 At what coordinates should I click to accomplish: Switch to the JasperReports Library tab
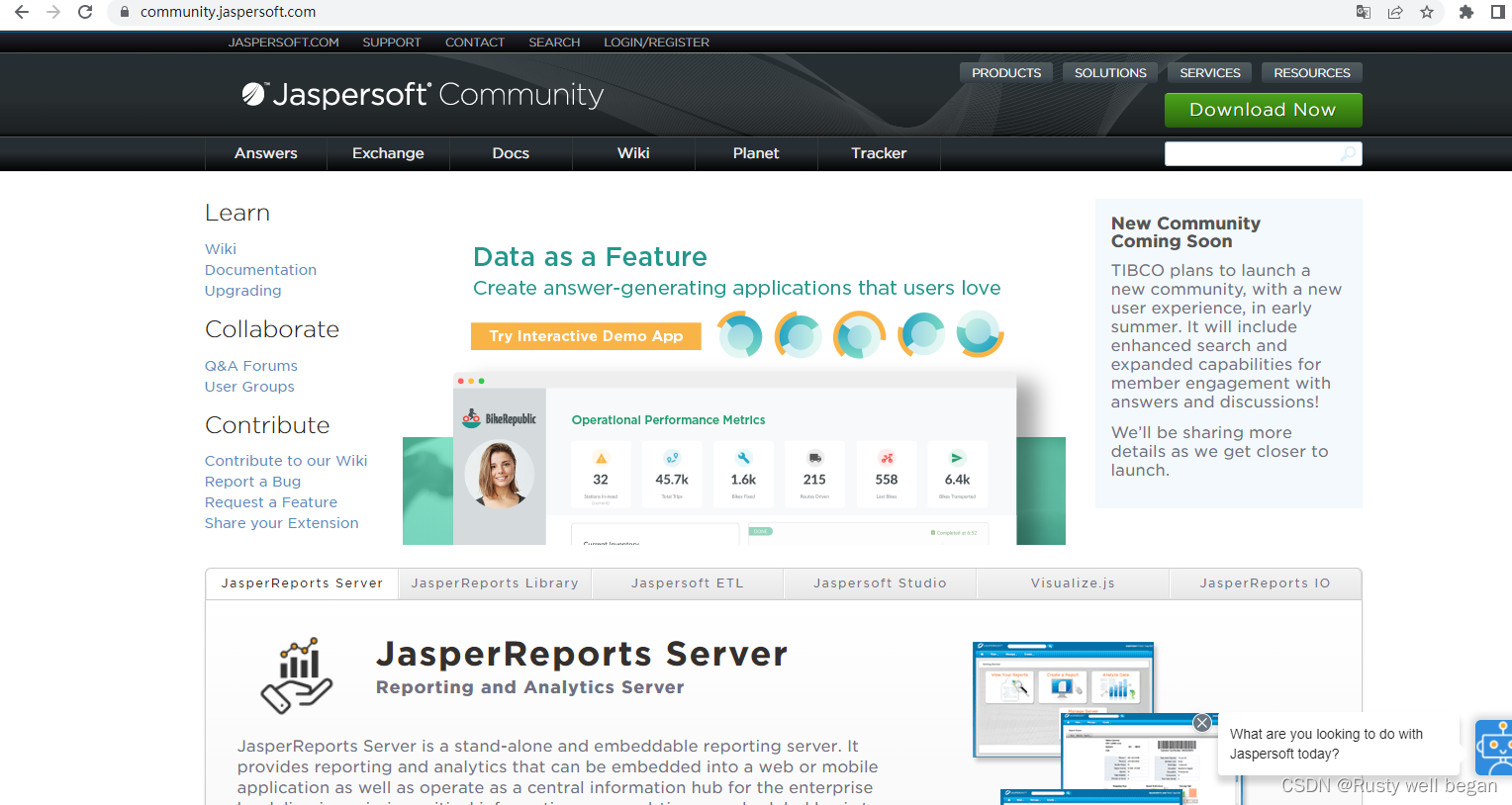495,583
